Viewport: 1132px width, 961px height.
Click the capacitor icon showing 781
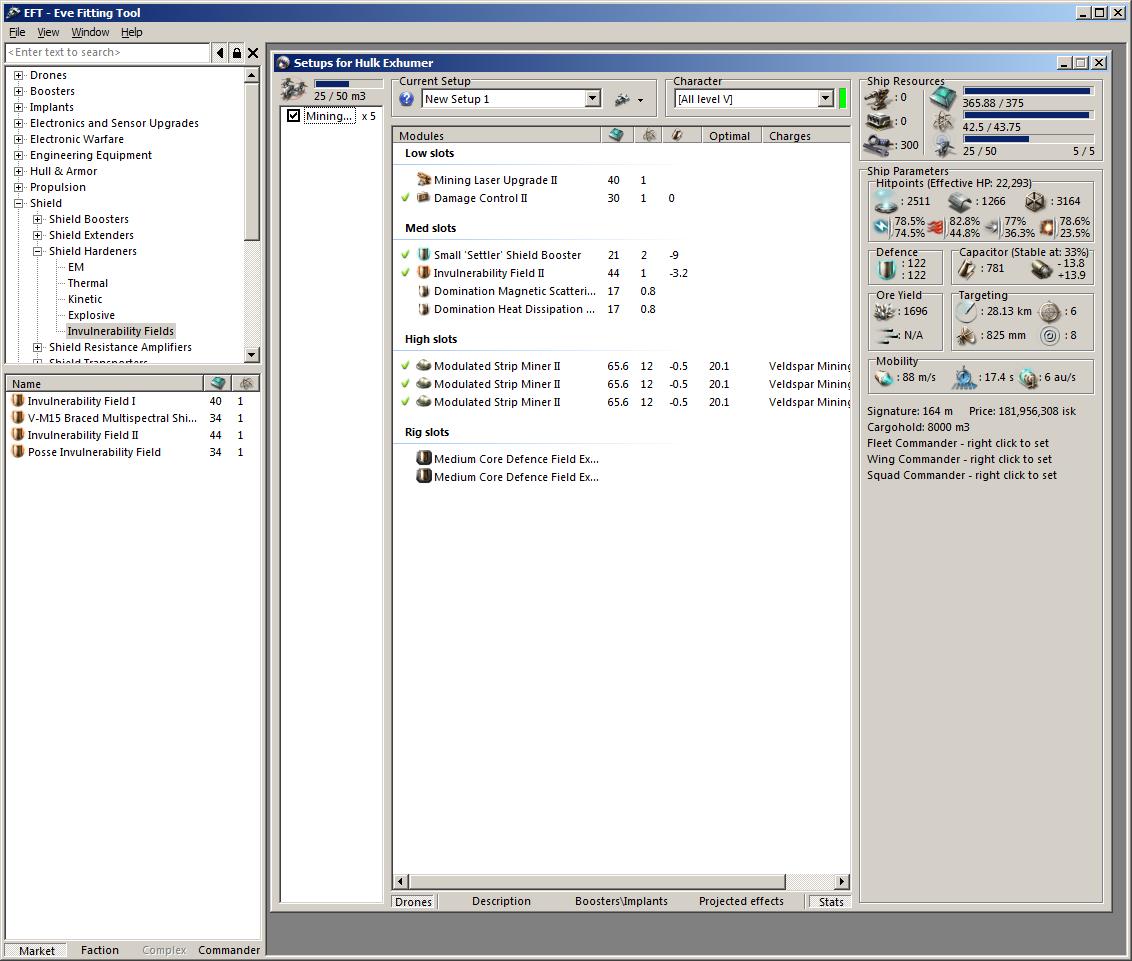click(x=967, y=268)
